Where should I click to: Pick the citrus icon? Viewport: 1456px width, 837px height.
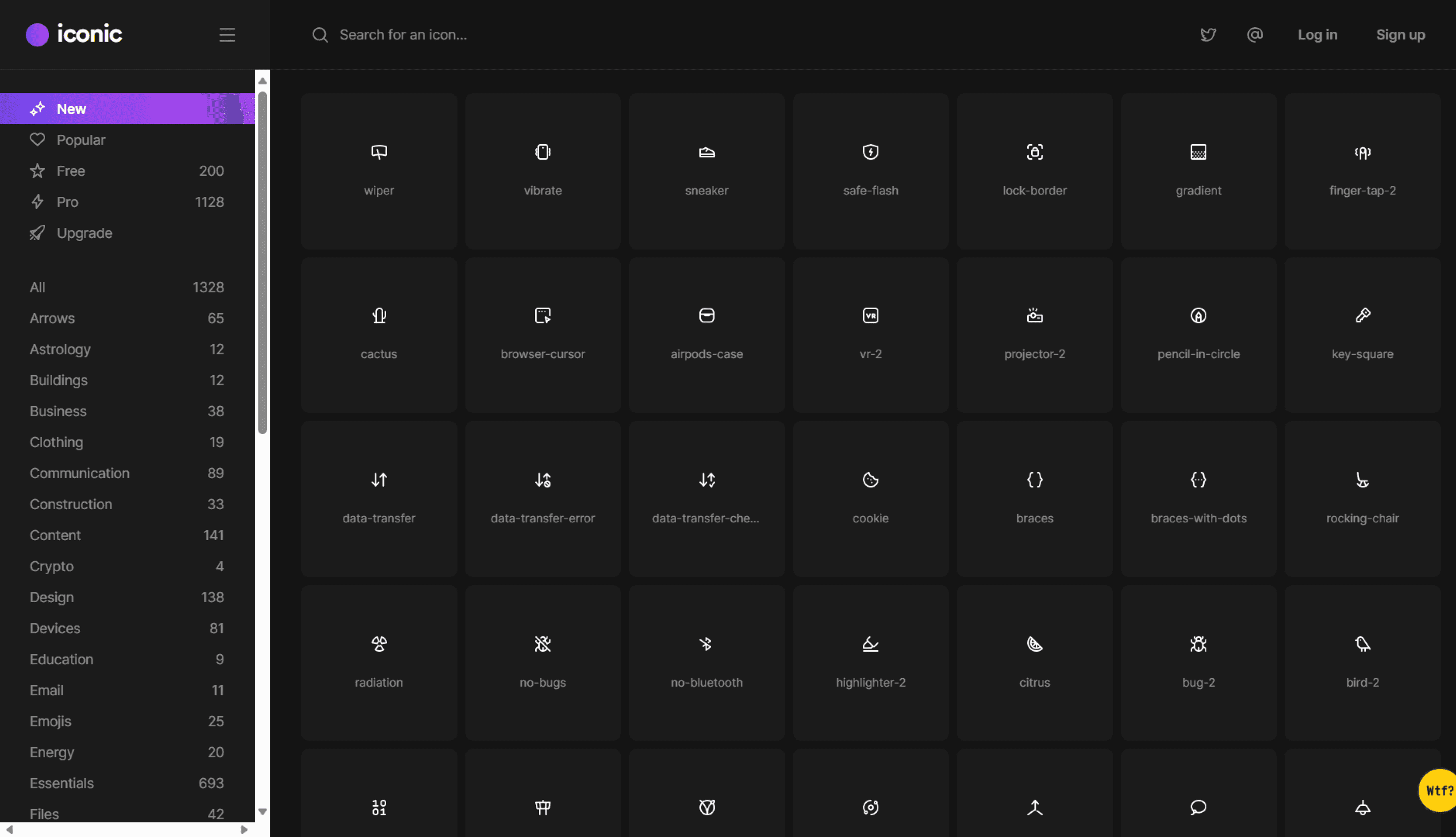[x=1035, y=663]
